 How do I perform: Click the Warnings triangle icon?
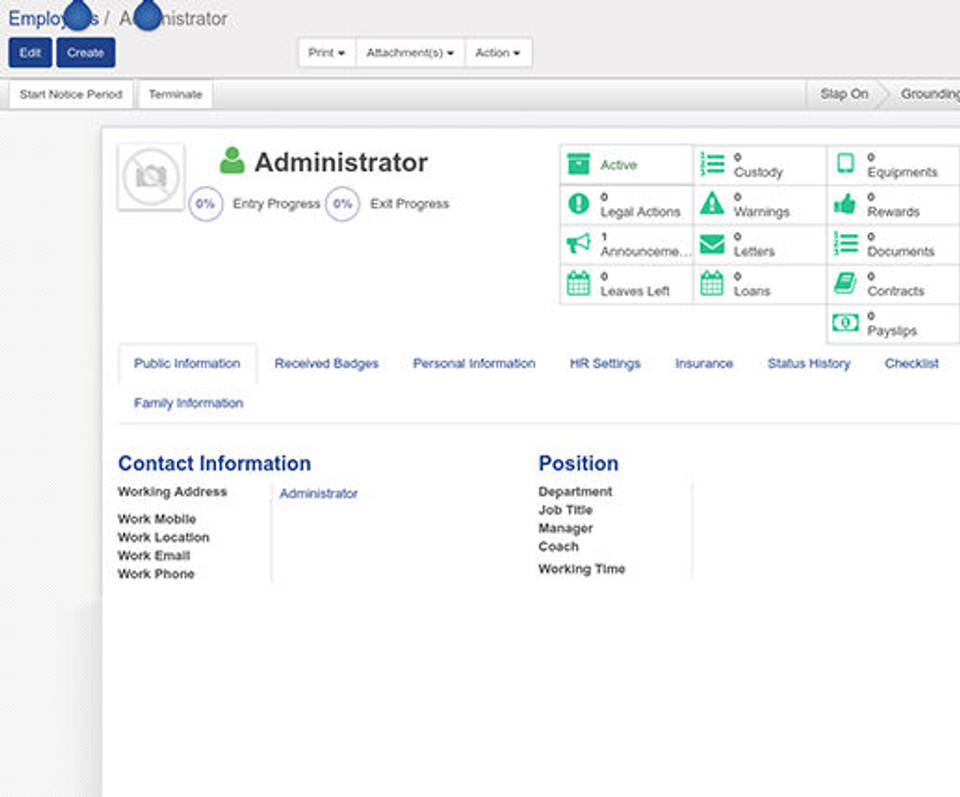click(x=712, y=204)
